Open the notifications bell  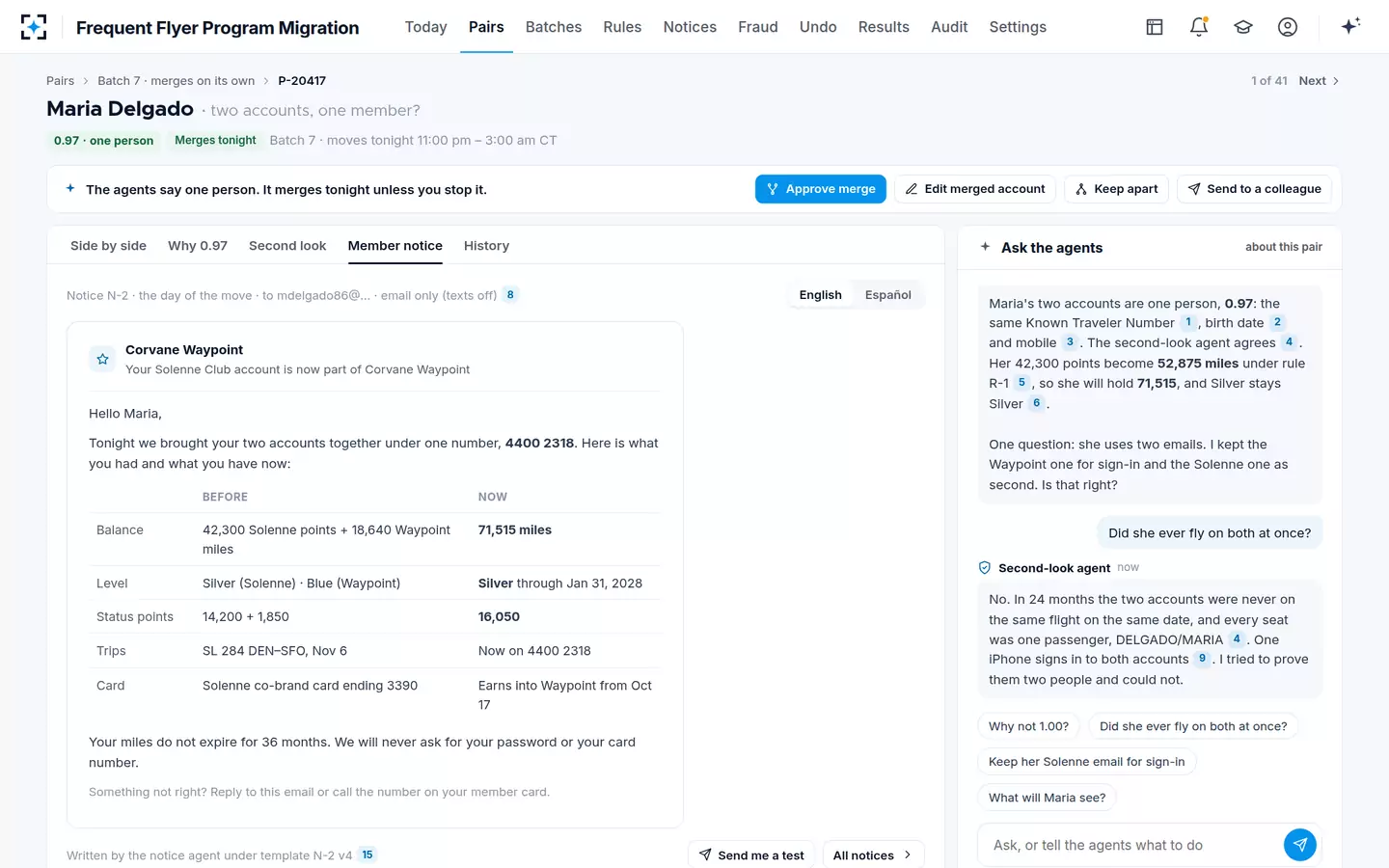1199,27
